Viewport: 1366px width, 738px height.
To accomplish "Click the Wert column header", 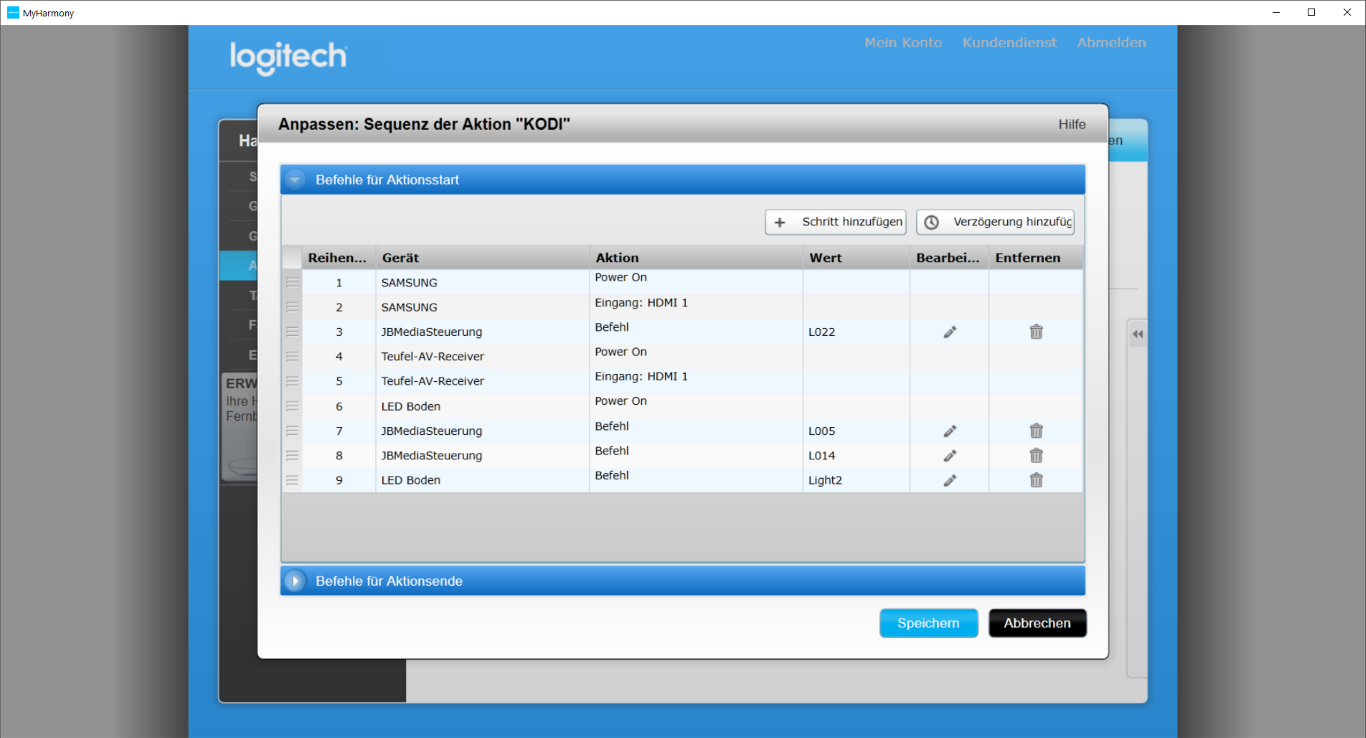I will click(x=856, y=257).
